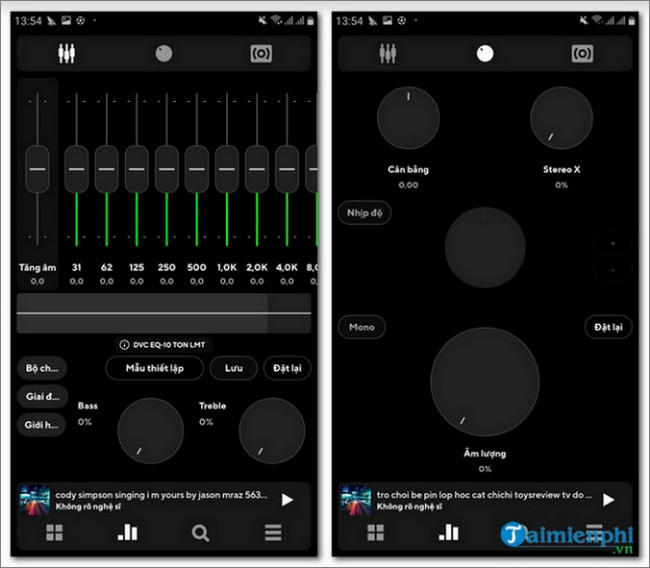The width and height of the screenshot is (650, 568).
Task: Open reverb tab icon in left screen
Action: (x=261, y=53)
